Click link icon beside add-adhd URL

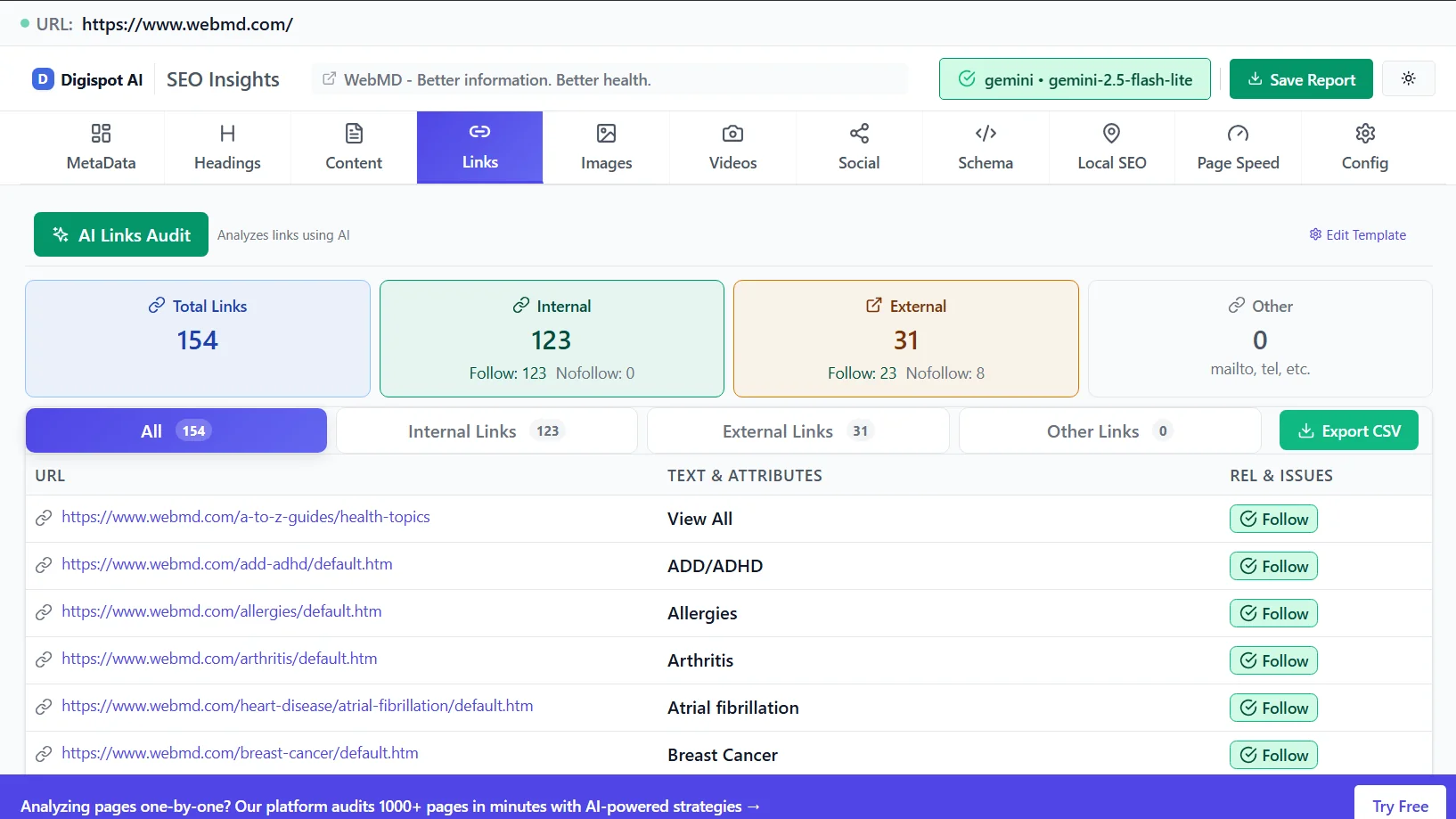pos(44,565)
